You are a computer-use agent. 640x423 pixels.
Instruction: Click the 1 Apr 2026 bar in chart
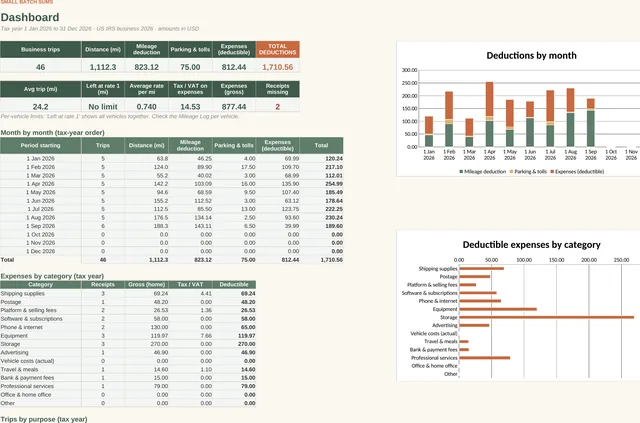click(489, 114)
